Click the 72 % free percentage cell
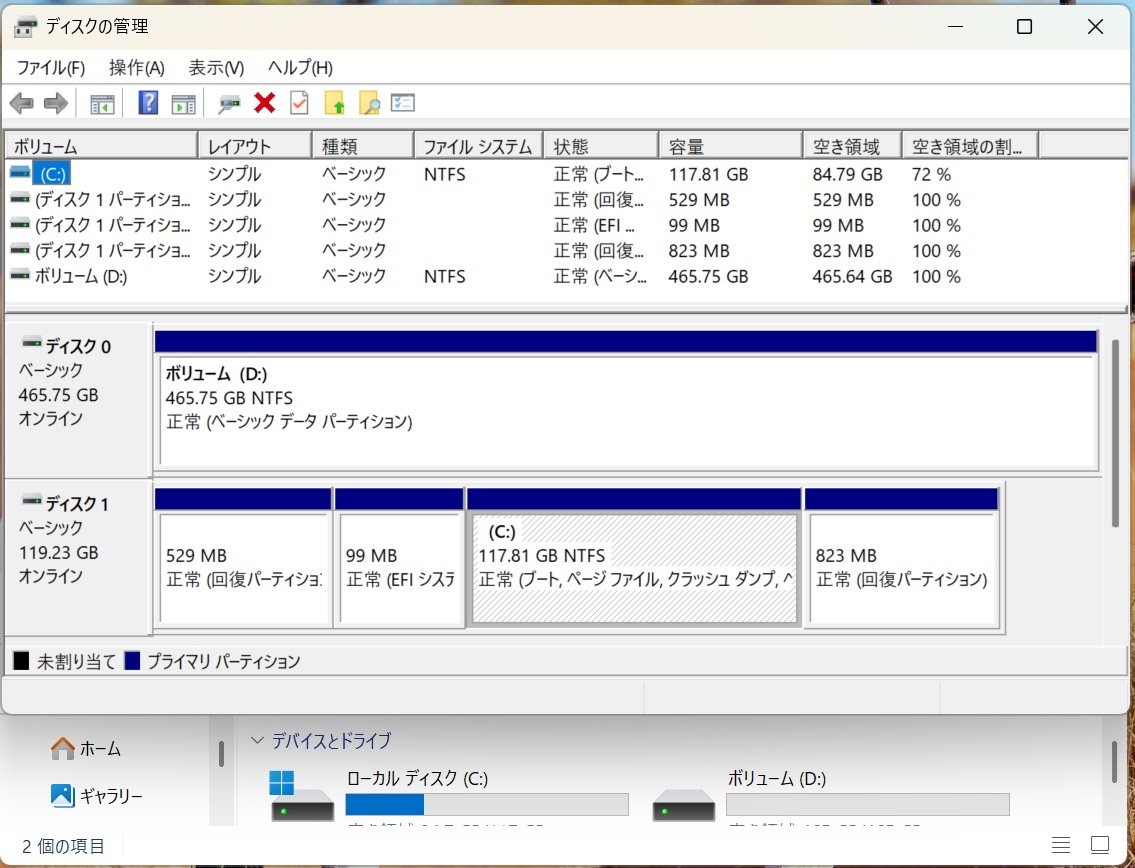 (x=931, y=174)
